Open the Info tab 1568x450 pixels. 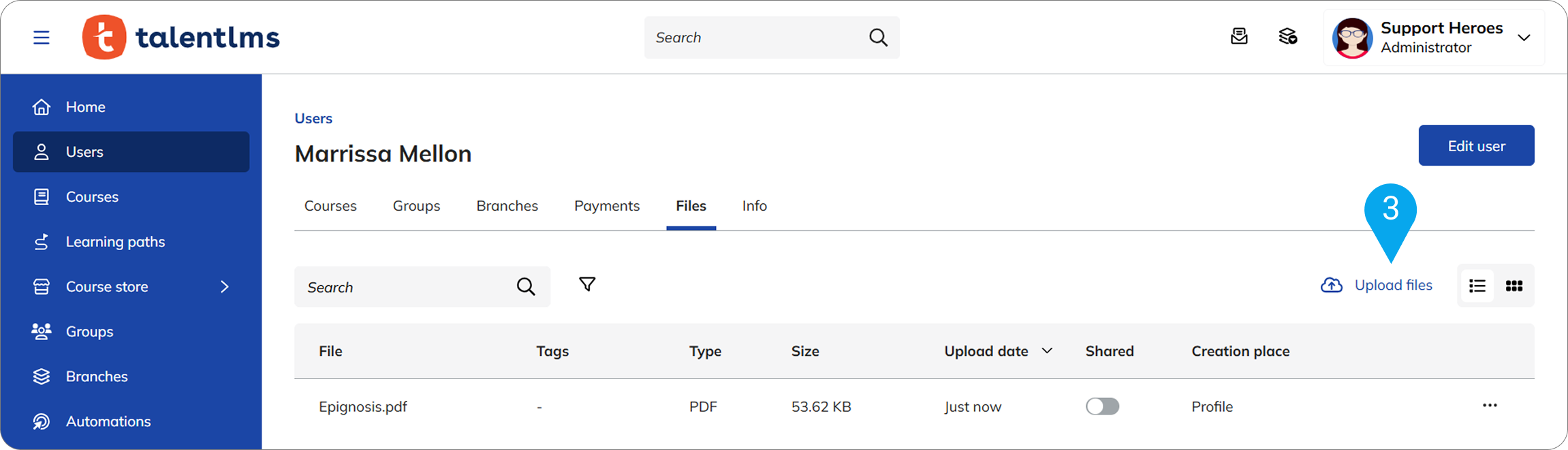(x=754, y=205)
